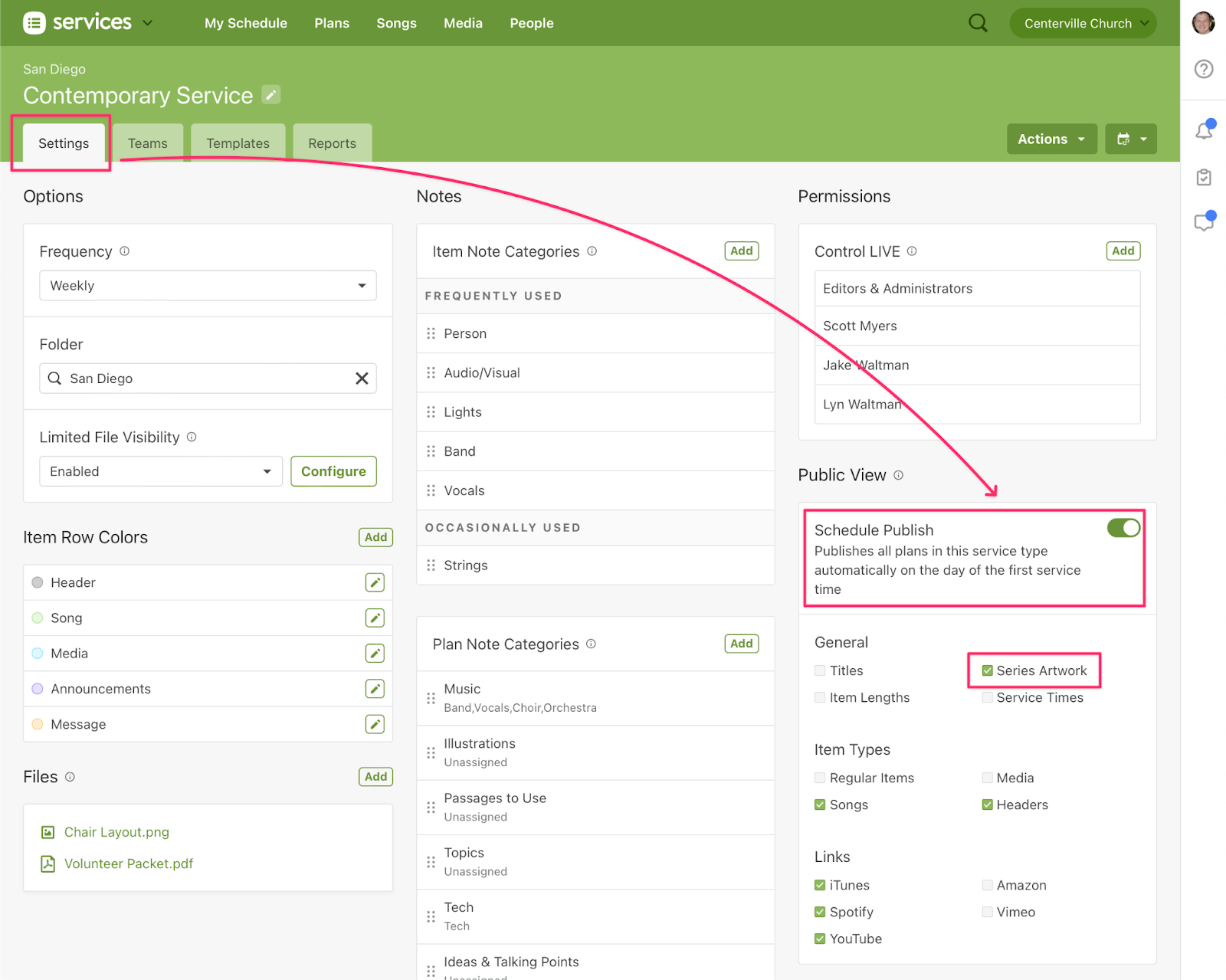The width and height of the screenshot is (1226, 980).
Task: Click the Configure button
Action: coord(333,472)
